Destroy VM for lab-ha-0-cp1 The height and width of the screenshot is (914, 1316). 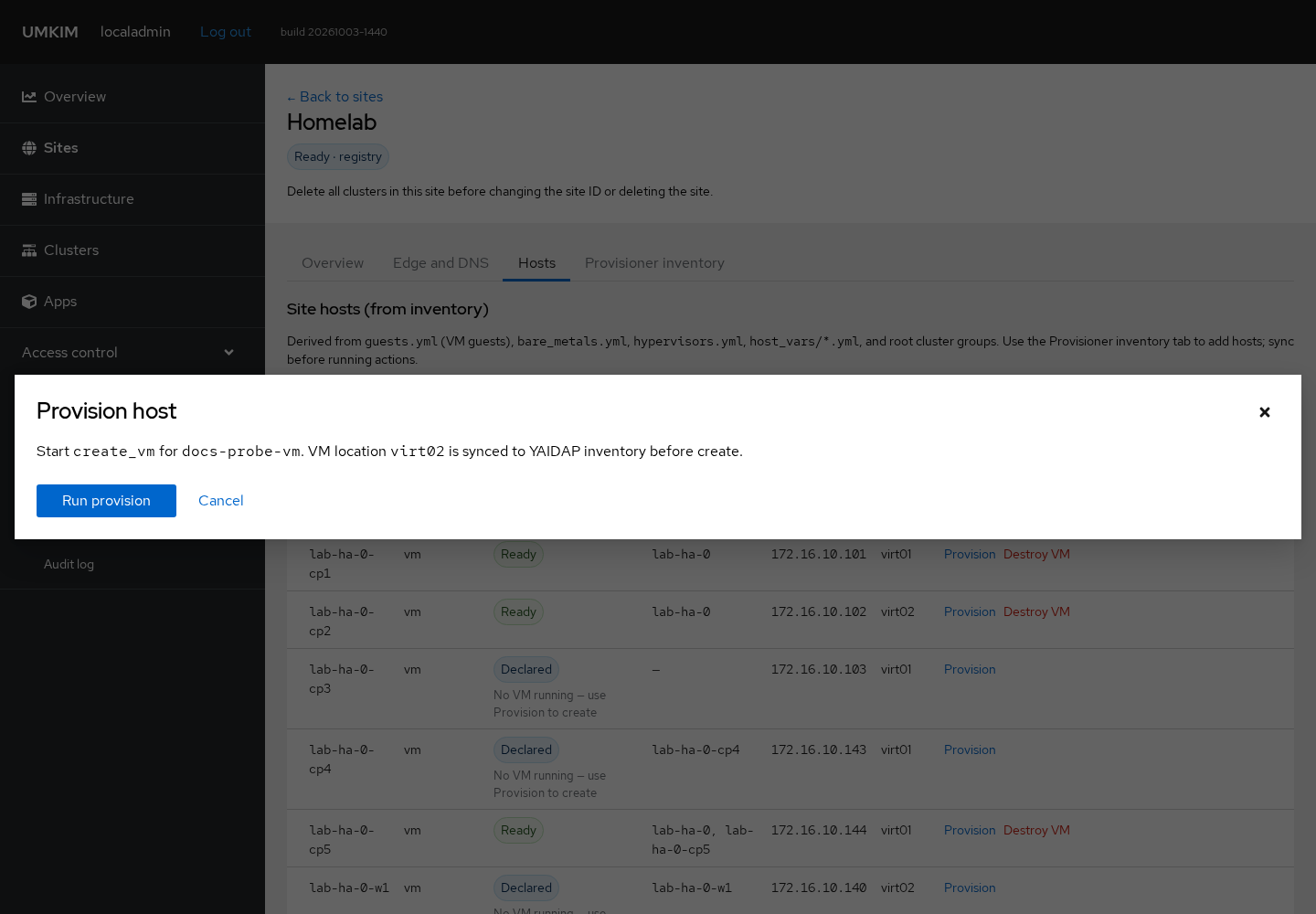1036,555
